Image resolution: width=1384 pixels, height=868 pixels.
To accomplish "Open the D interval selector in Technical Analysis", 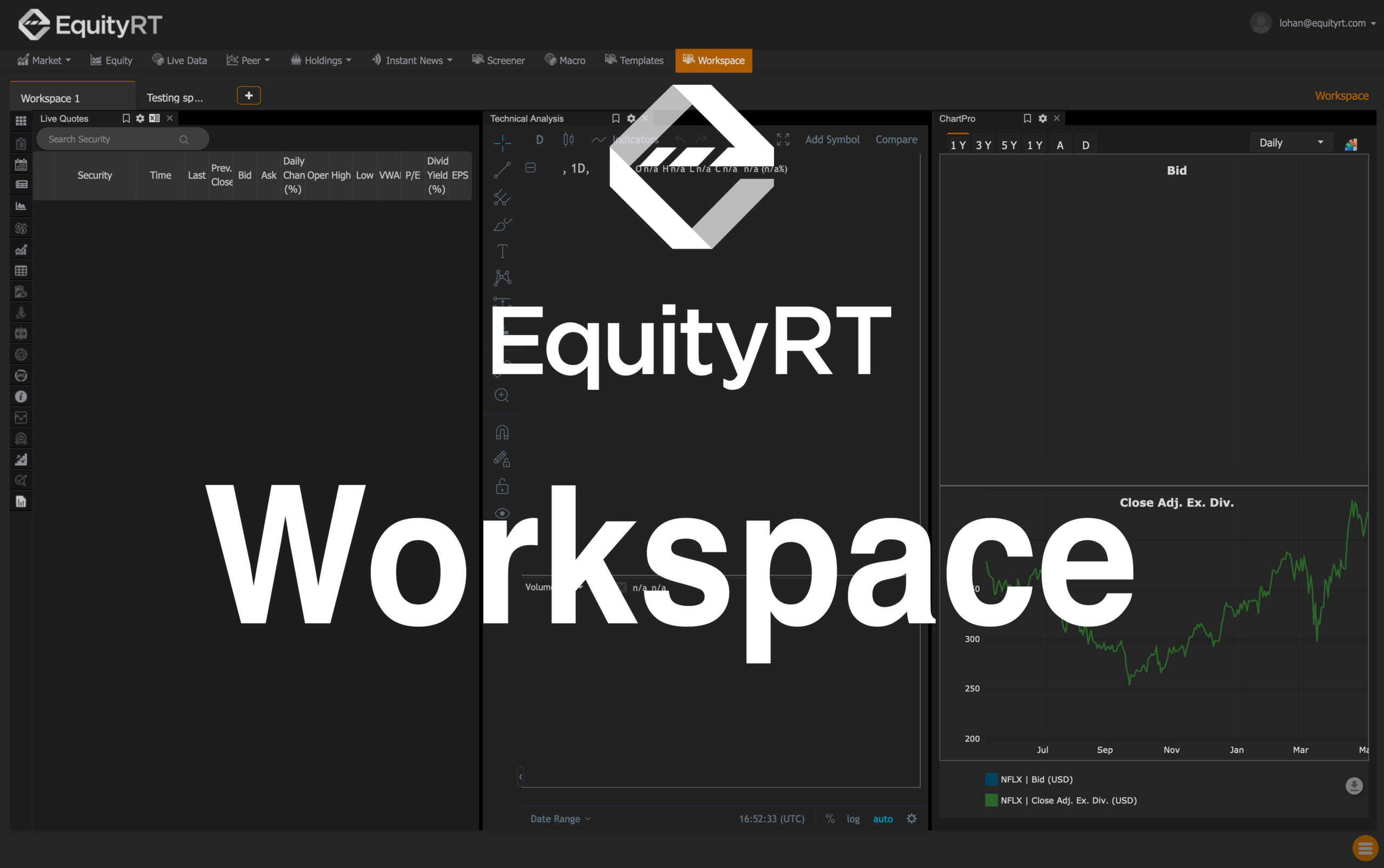I will pyautogui.click(x=539, y=139).
